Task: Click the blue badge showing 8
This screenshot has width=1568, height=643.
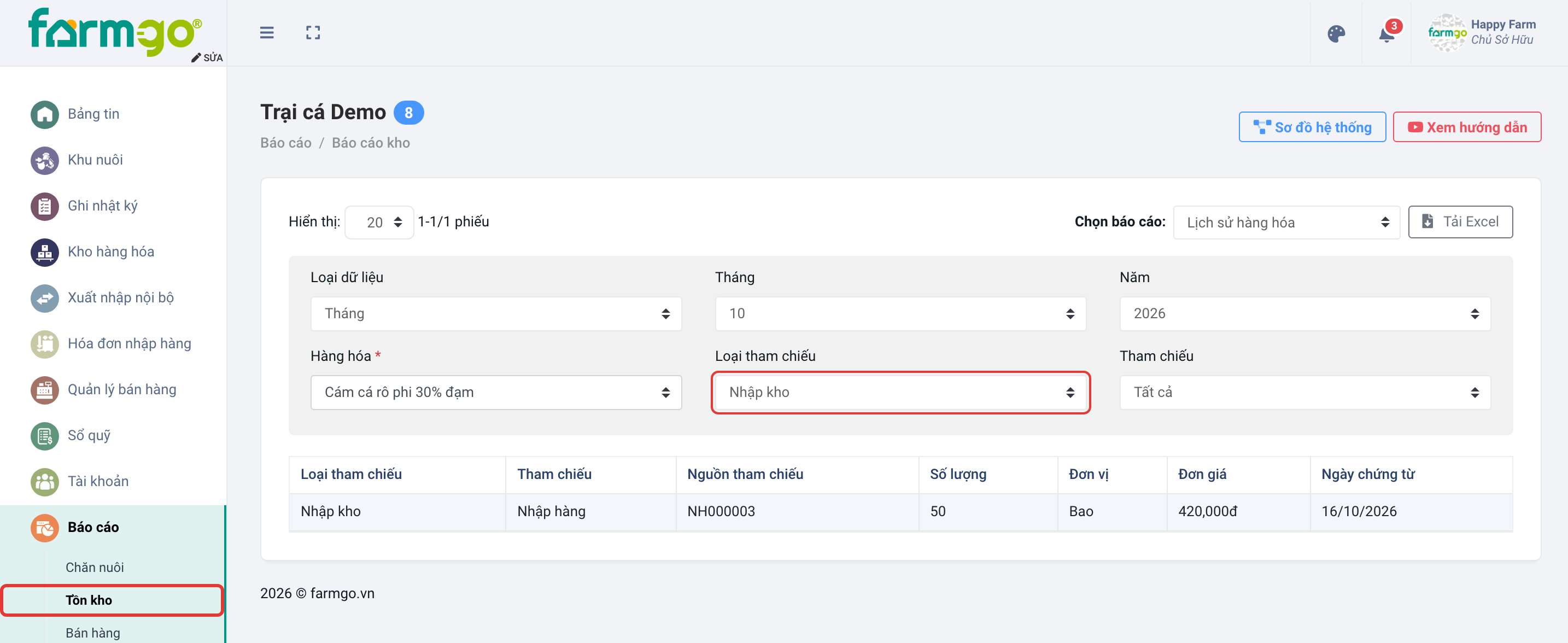Action: click(408, 113)
